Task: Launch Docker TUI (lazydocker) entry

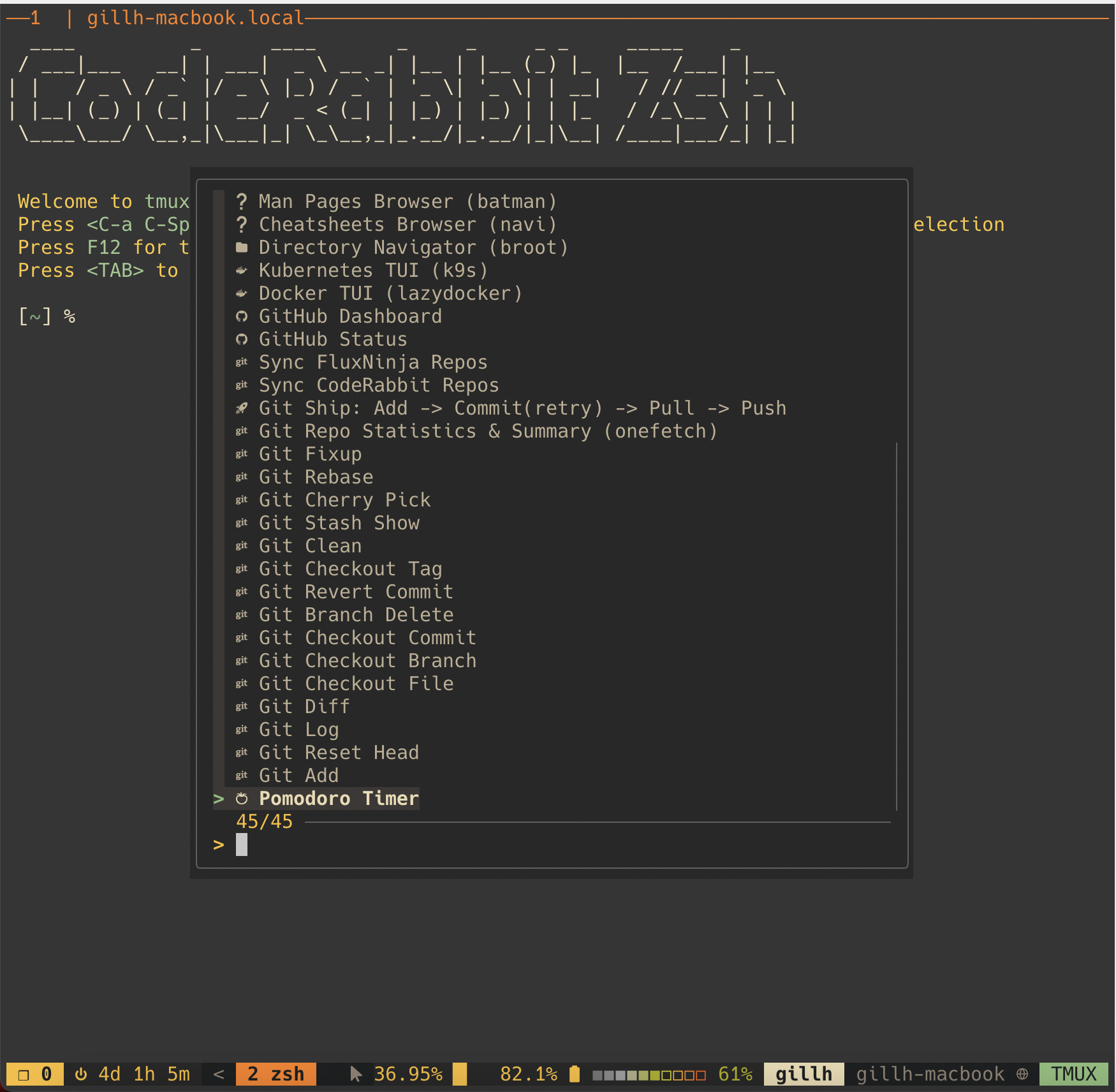Action: (x=390, y=293)
